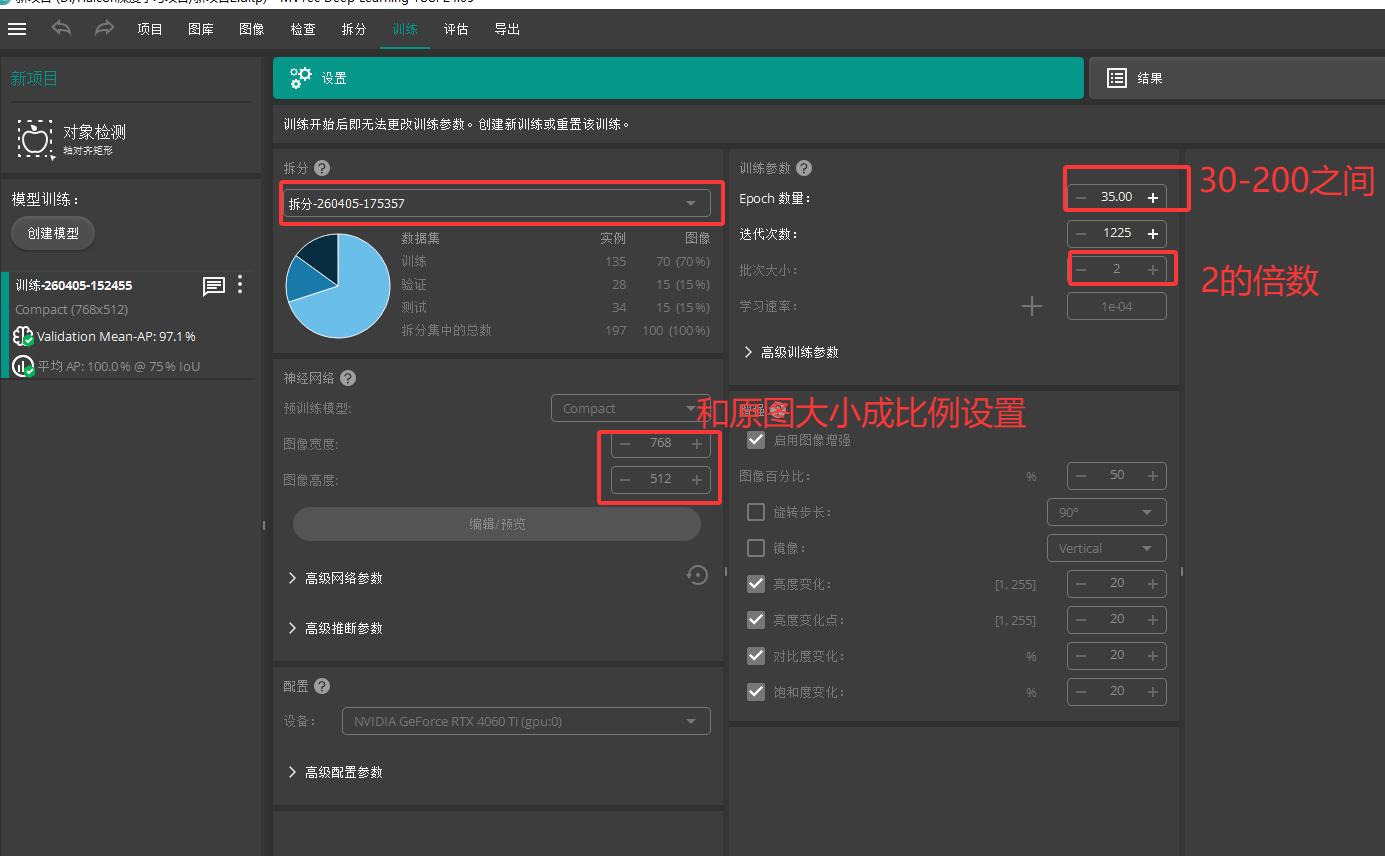Screen dimensions: 1385x856
Task: Enable the 旋转步长 checkbox
Action: coord(756,511)
